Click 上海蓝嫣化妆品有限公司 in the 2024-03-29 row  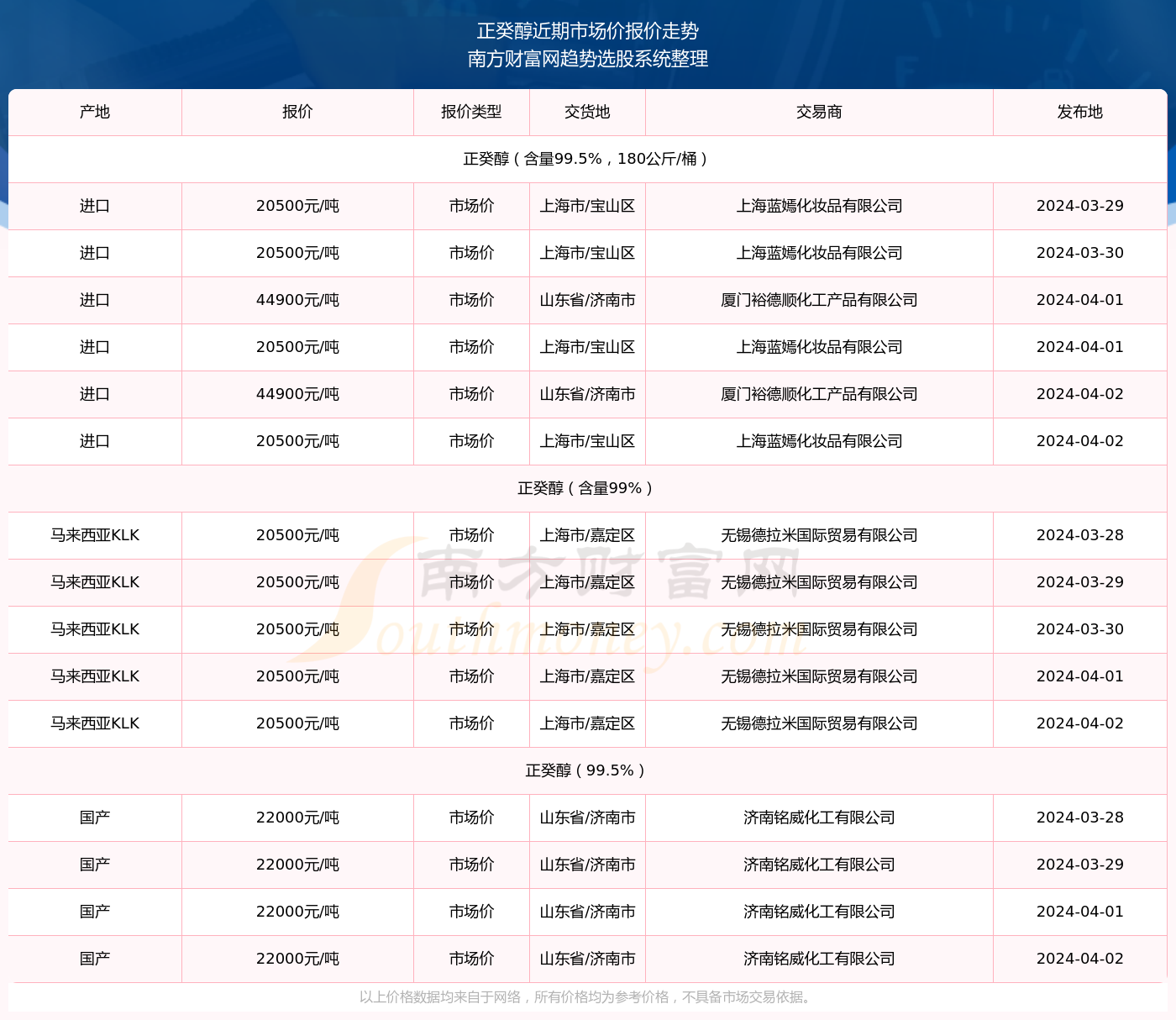click(819, 206)
